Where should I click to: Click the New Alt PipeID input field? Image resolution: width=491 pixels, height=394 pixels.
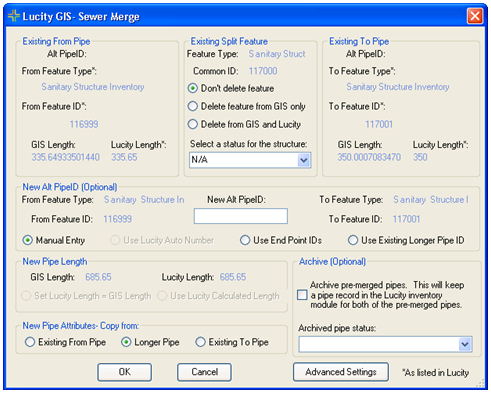coord(241,216)
